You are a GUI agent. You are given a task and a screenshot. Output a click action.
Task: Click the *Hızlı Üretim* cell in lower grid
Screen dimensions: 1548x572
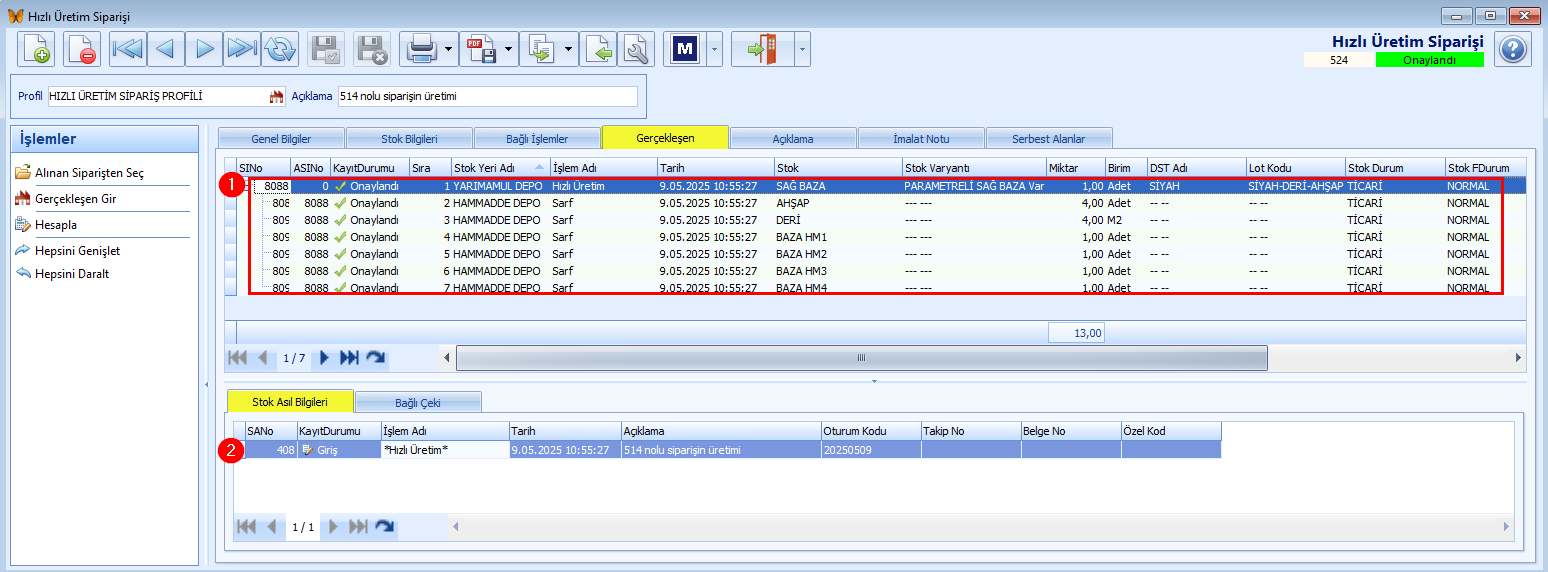point(444,450)
